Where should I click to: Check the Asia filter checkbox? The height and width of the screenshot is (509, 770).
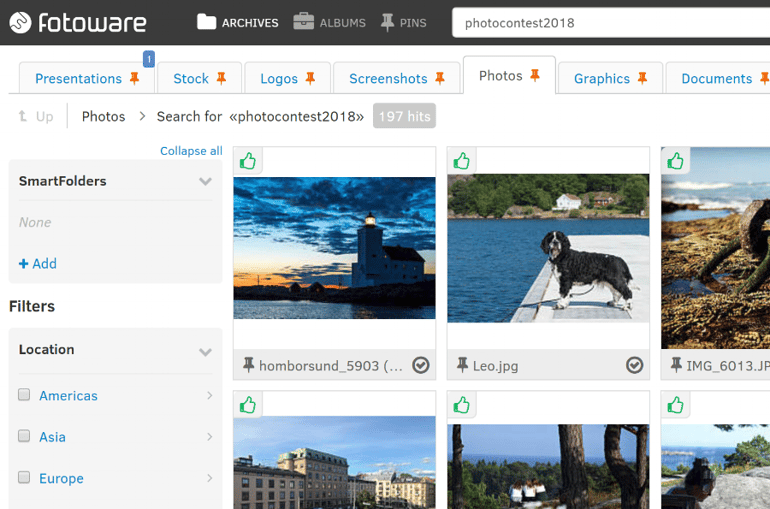pyautogui.click(x=24, y=436)
